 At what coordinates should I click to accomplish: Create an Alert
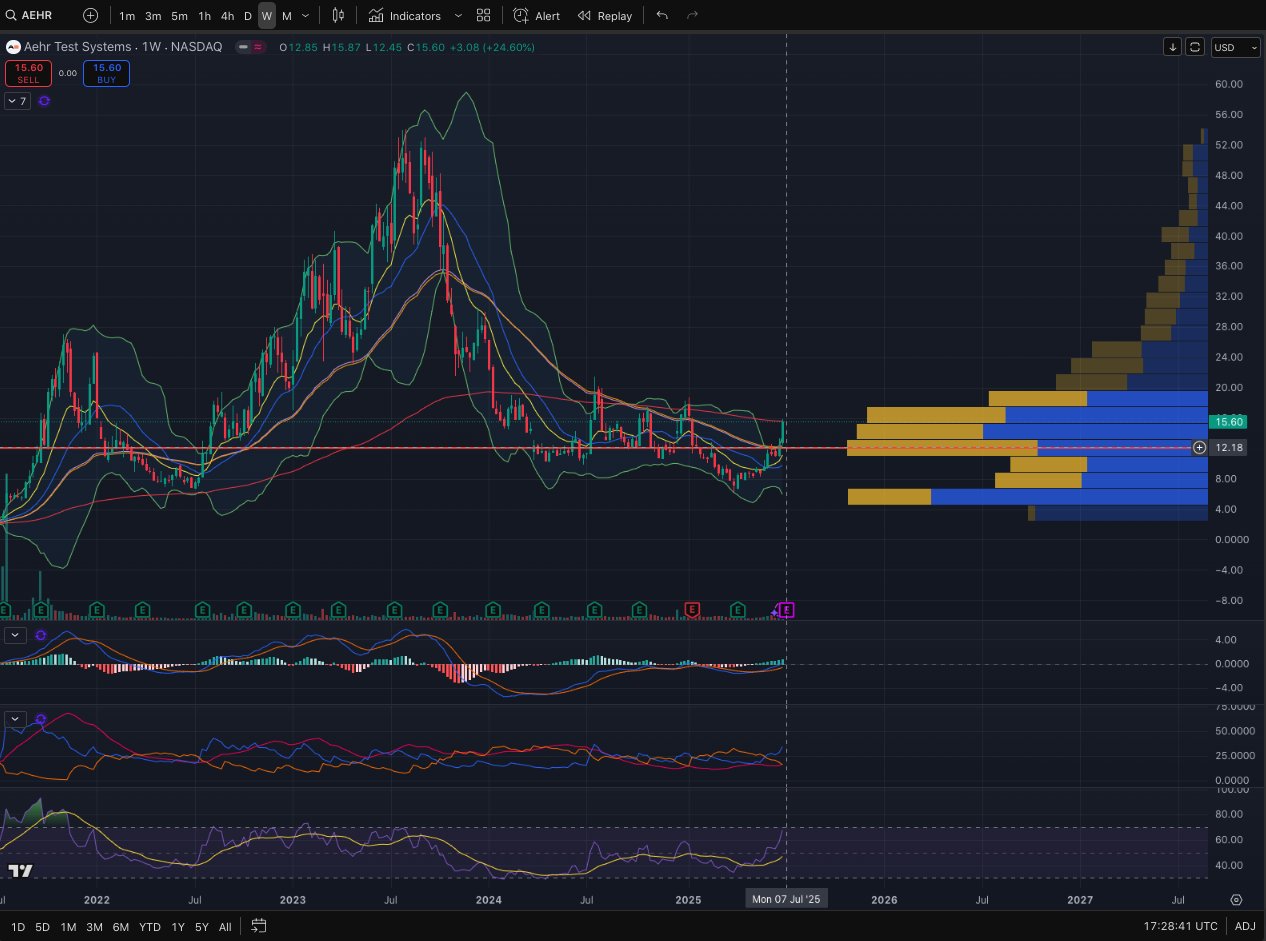click(537, 16)
